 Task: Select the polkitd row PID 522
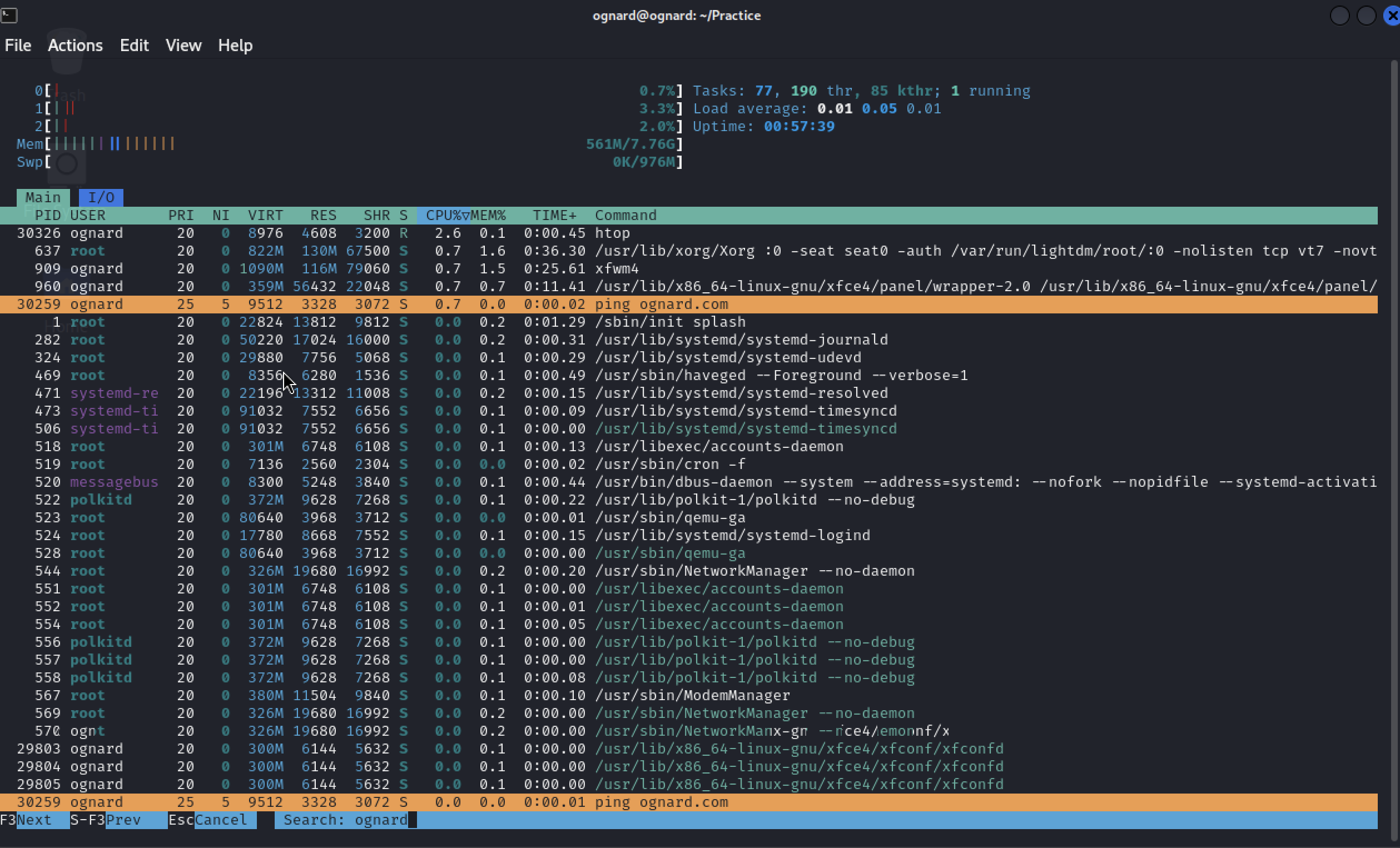point(689,500)
